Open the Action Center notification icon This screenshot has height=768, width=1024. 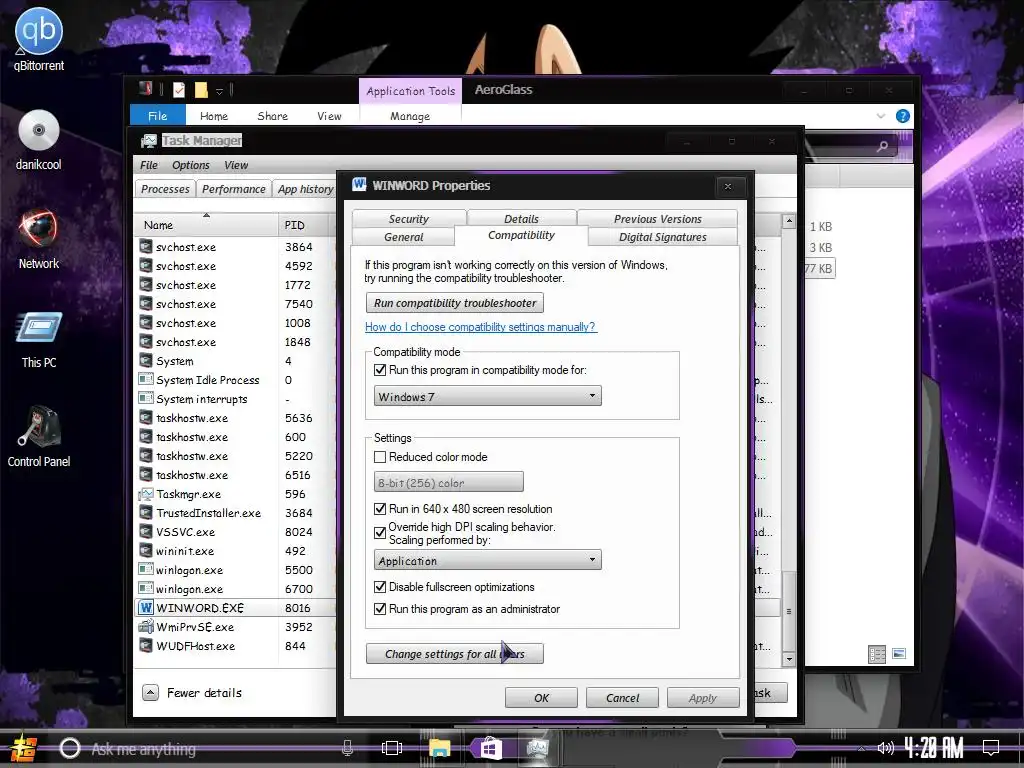click(991, 748)
